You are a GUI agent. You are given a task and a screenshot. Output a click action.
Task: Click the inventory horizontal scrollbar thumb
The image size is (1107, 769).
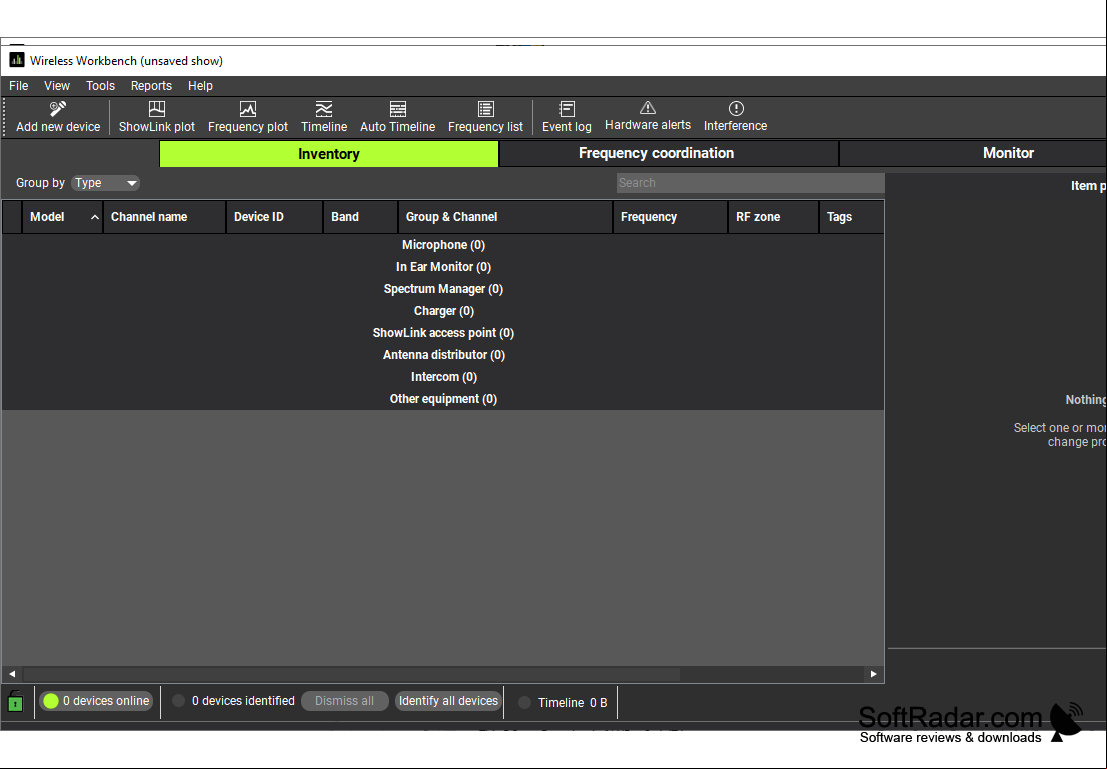coord(352,674)
